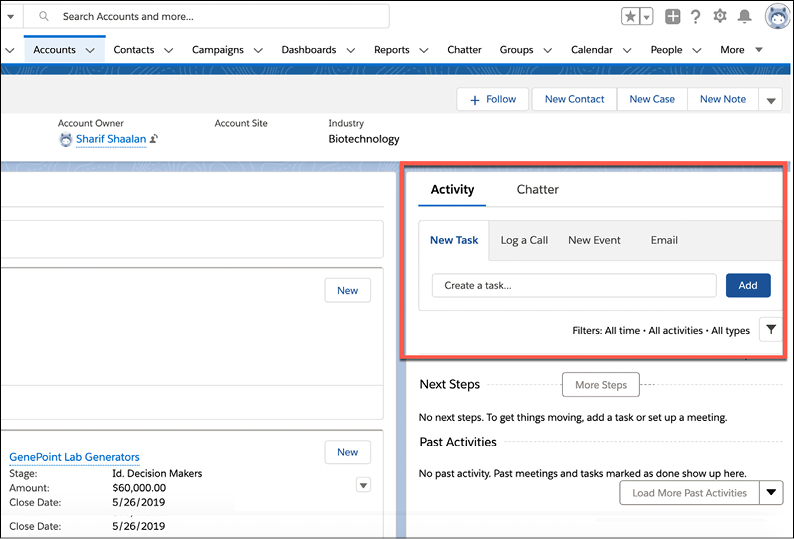
Task: Click the account owner avatar icon
Action: coord(65,139)
